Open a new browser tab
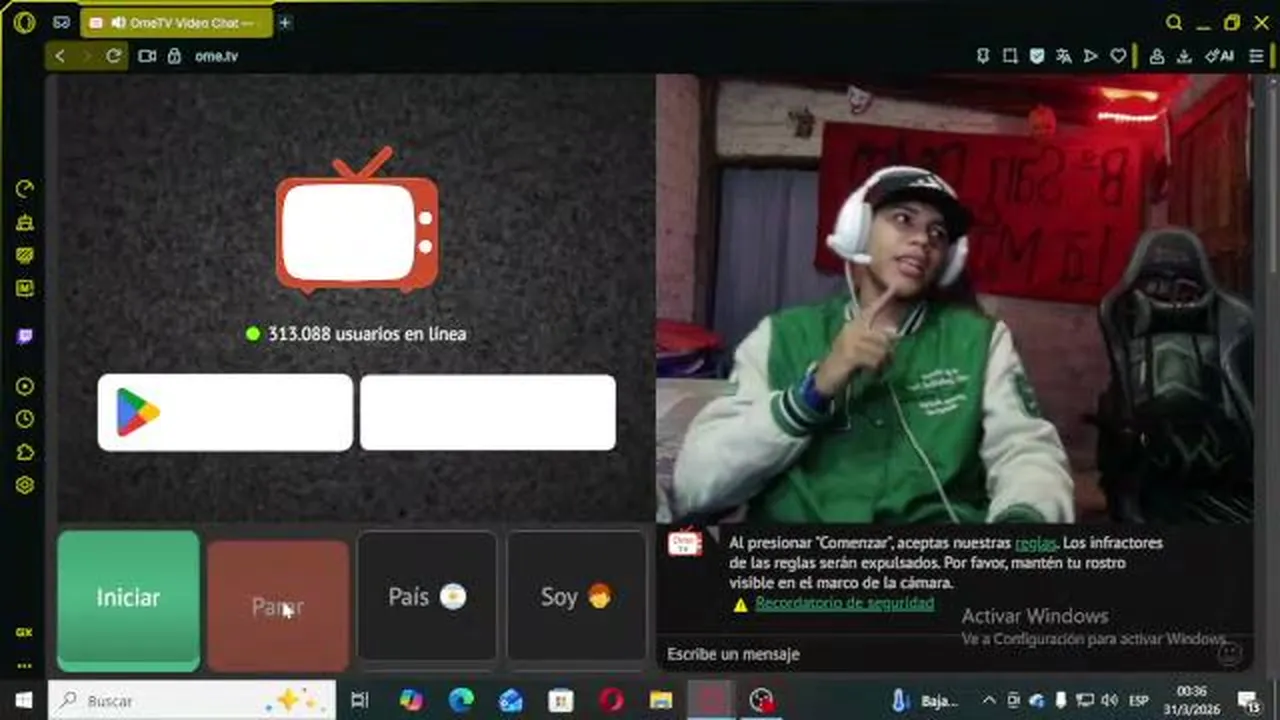The width and height of the screenshot is (1280, 720). tap(285, 22)
